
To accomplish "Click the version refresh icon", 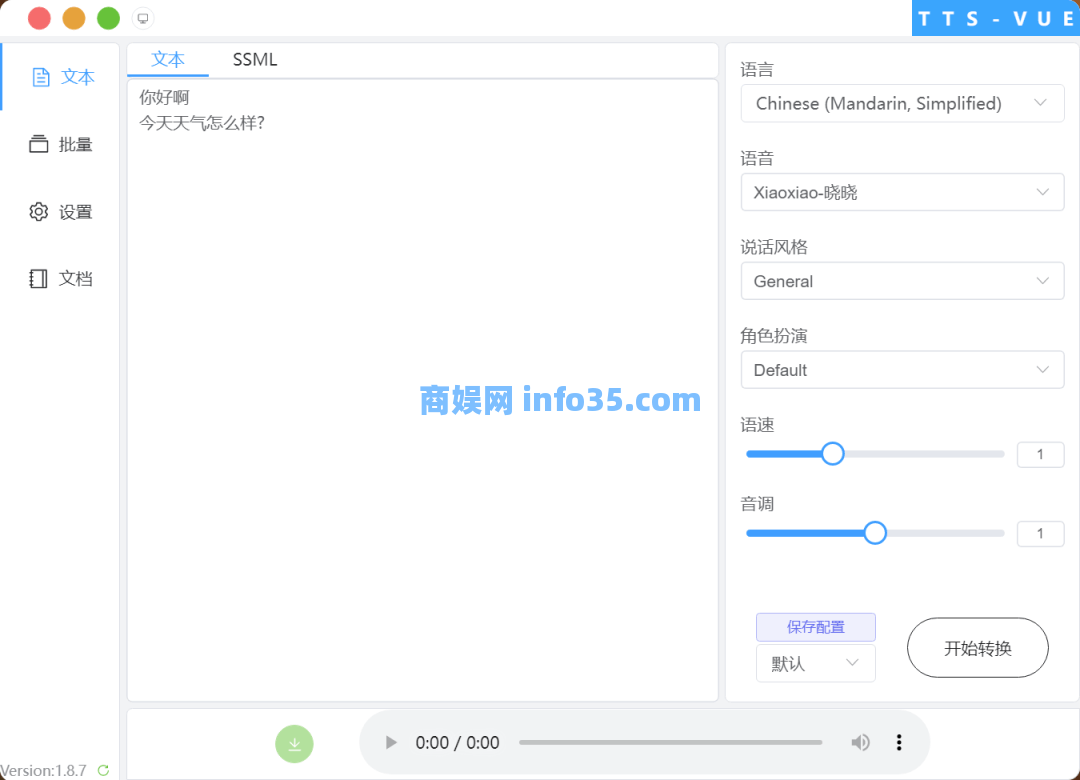I will point(103,771).
